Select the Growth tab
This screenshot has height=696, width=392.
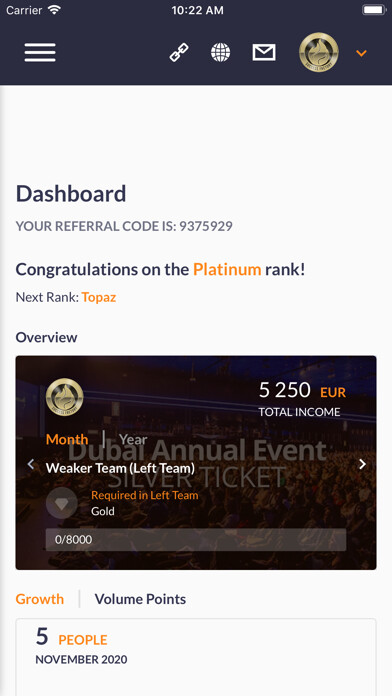pyautogui.click(x=40, y=599)
